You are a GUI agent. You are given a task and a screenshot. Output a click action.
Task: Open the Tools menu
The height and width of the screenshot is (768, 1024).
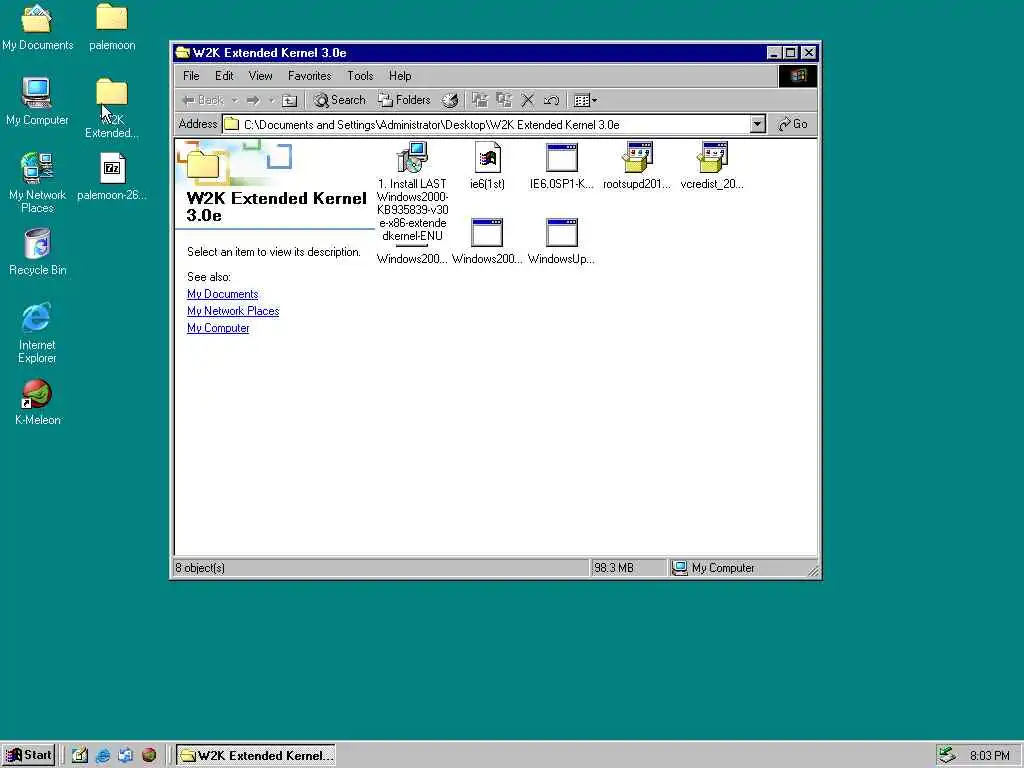tap(360, 76)
